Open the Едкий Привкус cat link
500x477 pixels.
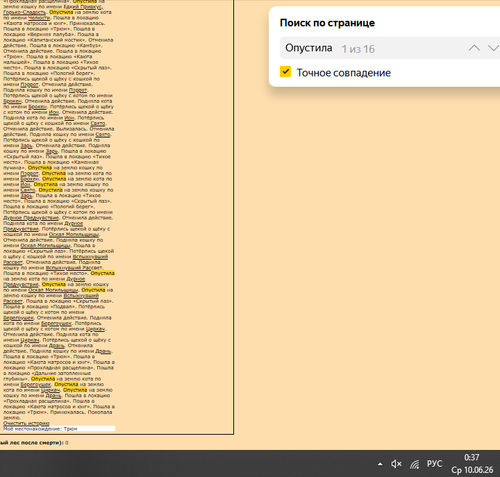pyautogui.click(x=82, y=7)
